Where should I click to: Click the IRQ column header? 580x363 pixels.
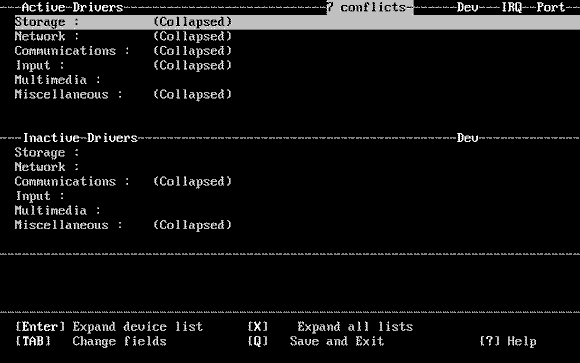(x=511, y=7)
